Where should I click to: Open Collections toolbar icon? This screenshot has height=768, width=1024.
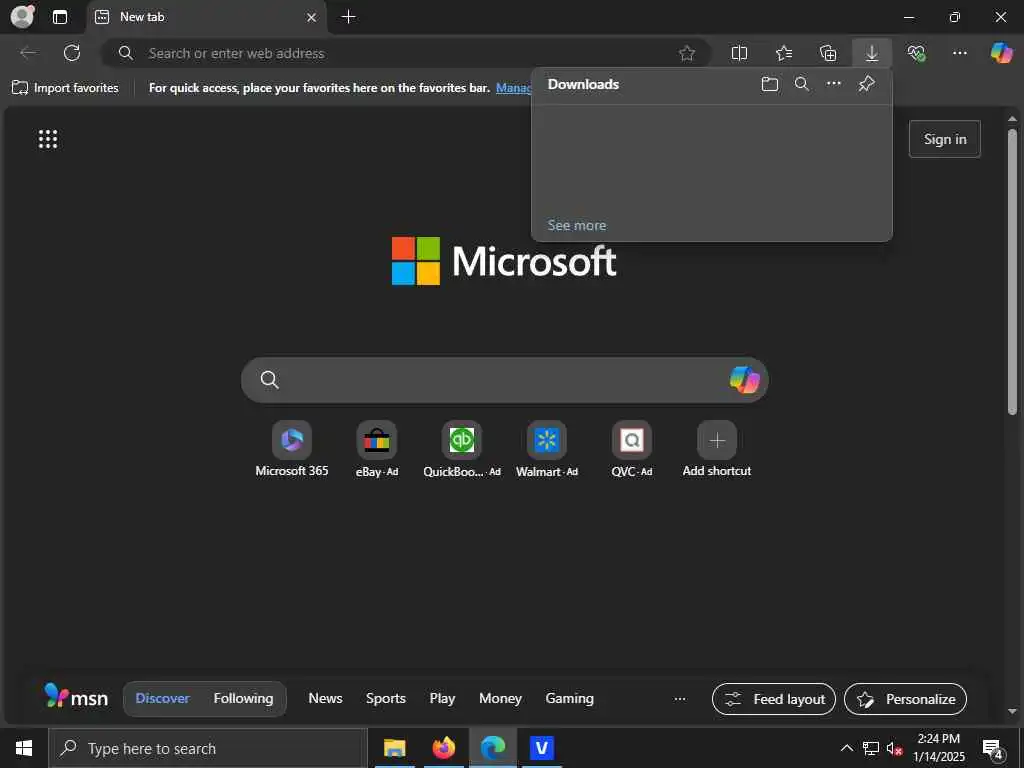point(828,53)
